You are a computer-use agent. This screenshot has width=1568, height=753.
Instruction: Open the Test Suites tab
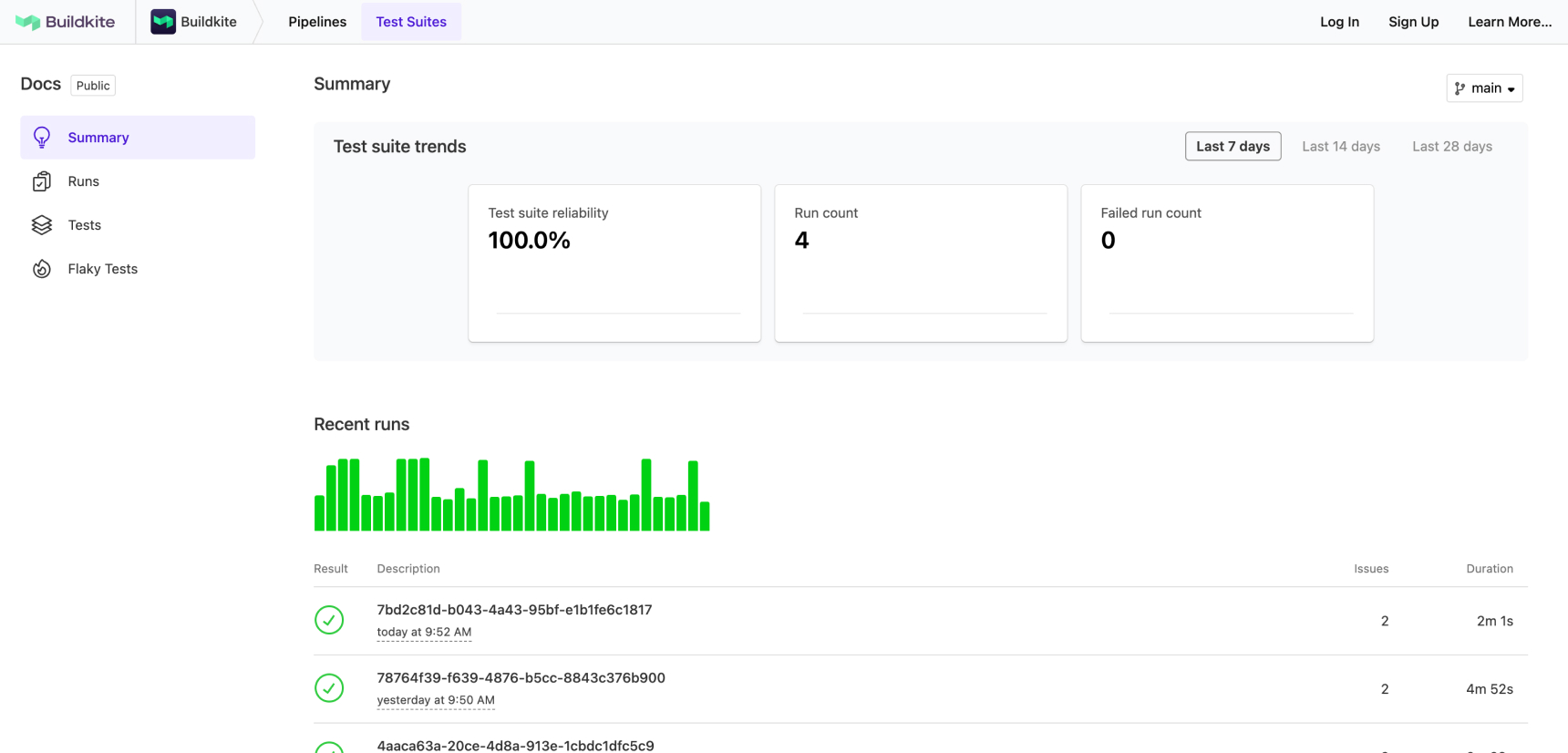(x=411, y=22)
